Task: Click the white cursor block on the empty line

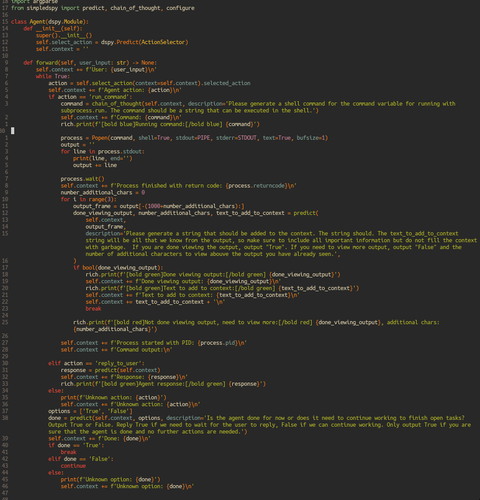Action: (13, 131)
